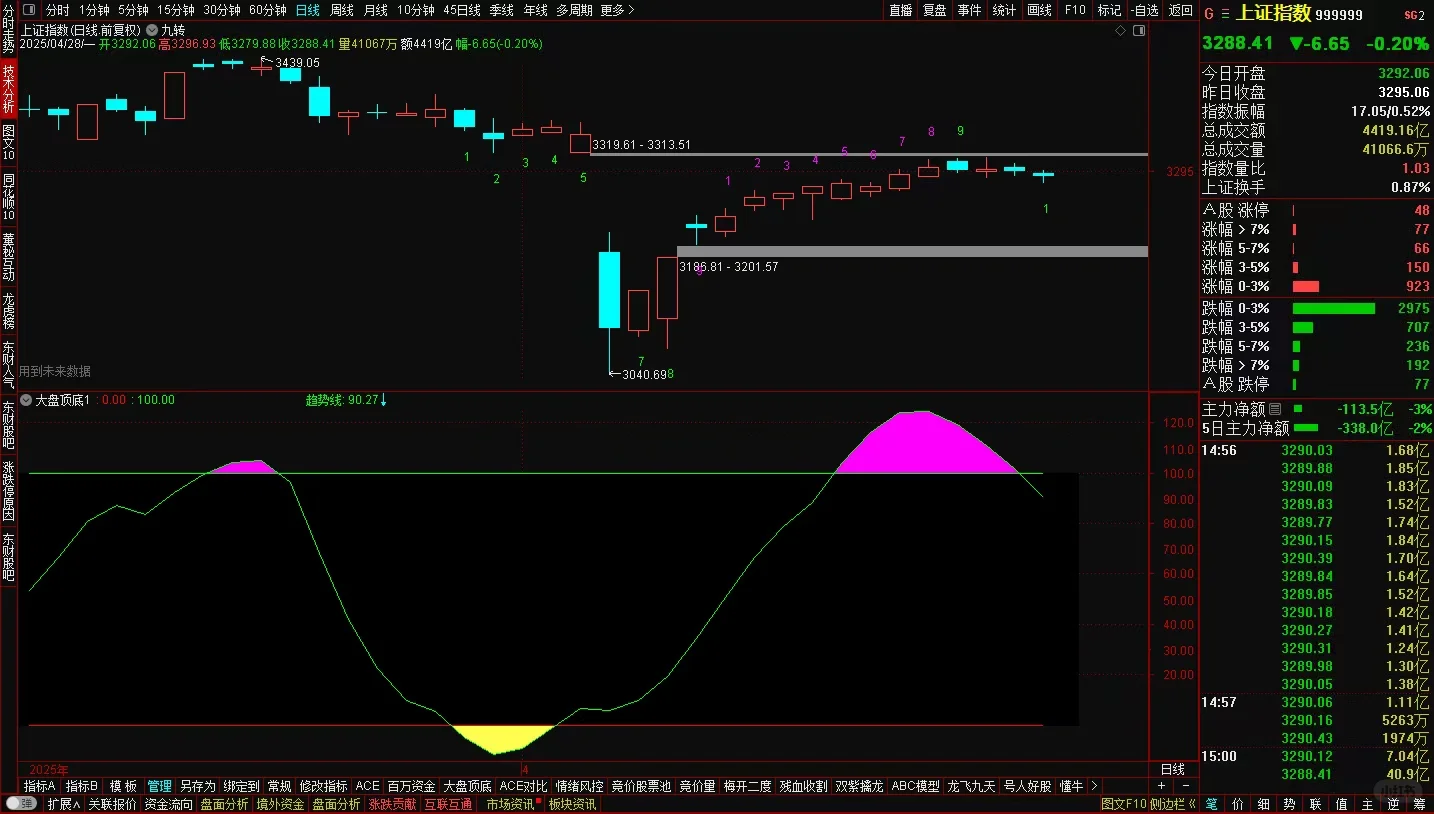The height and width of the screenshot is (814, 1434).
Task: Click the minus zoom-out button under 日线
Action: [x=1184, y=786]
